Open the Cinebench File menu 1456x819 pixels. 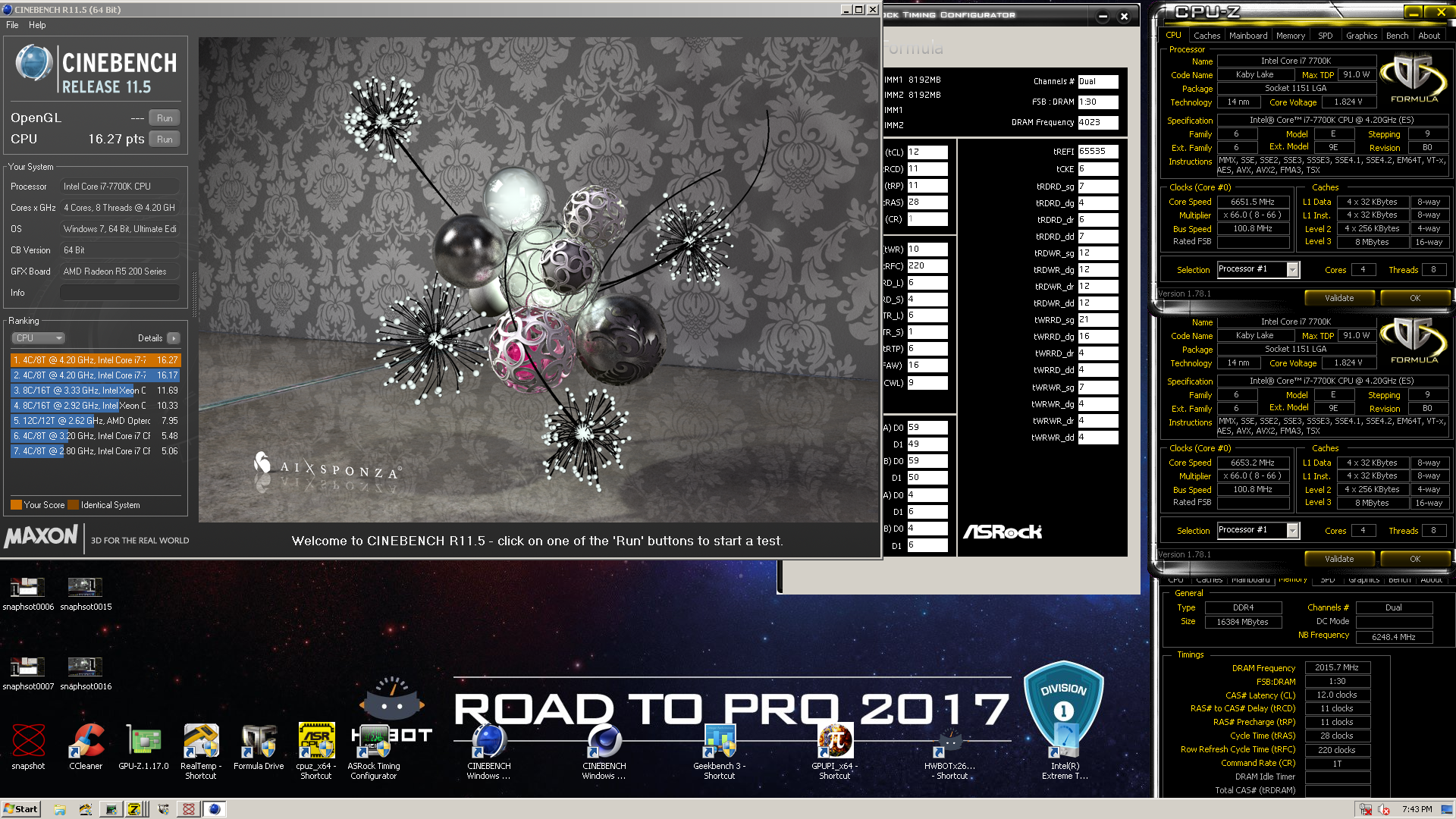tap(12, 25)
